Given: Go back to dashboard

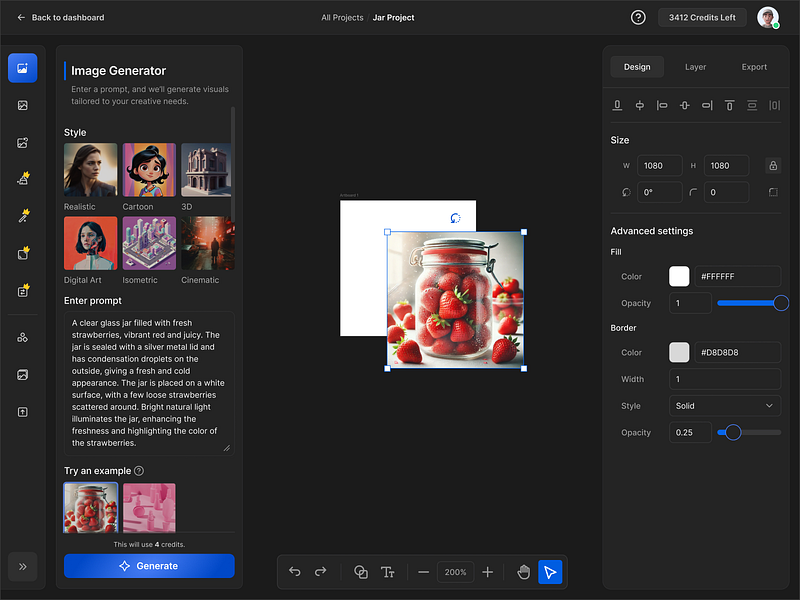Looking at the screenshot, I should pos(60,17).
